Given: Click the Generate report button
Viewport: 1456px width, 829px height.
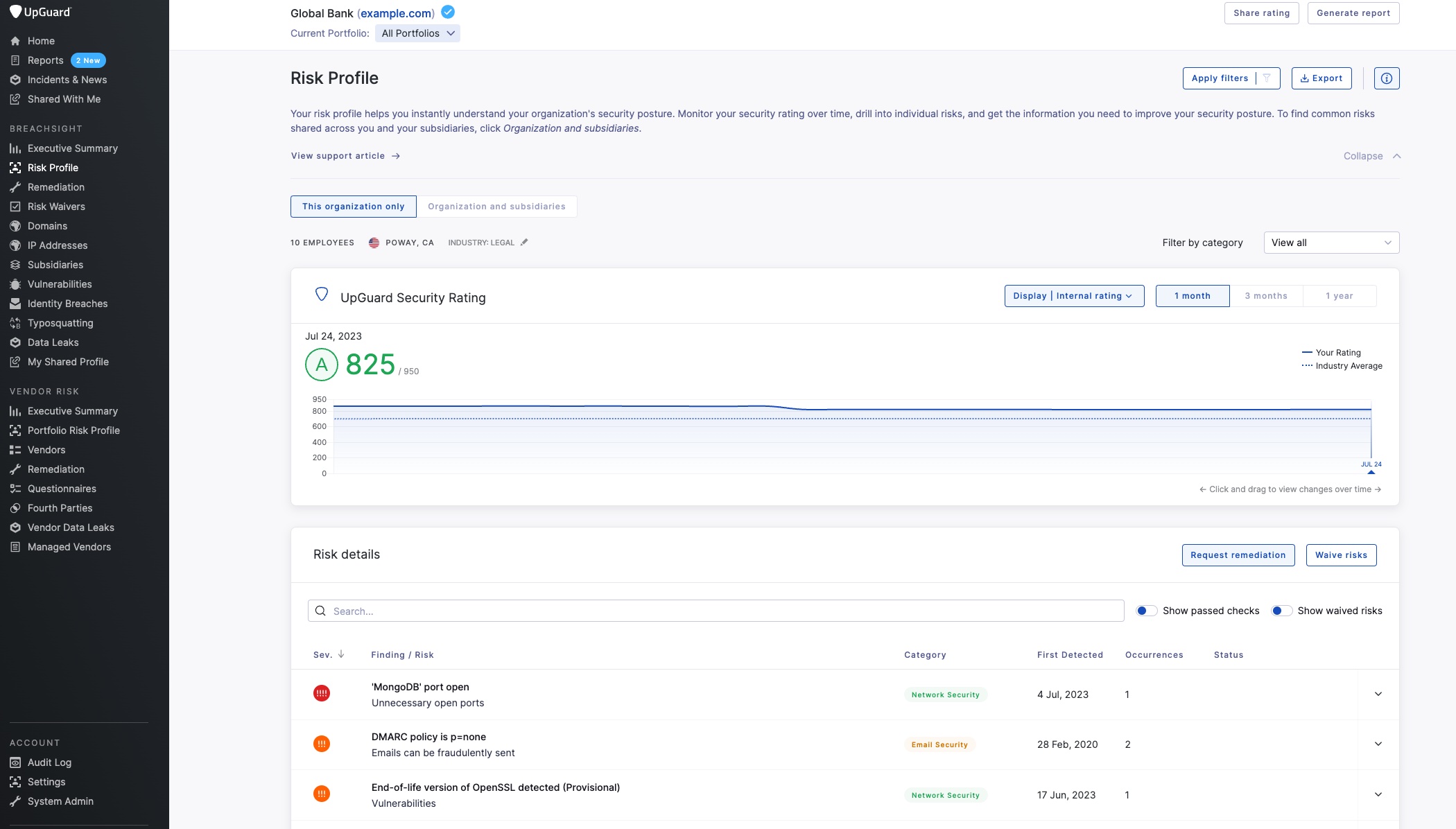Looking at the screenshot, I should pyautogui.click(x=1353, y=13).
